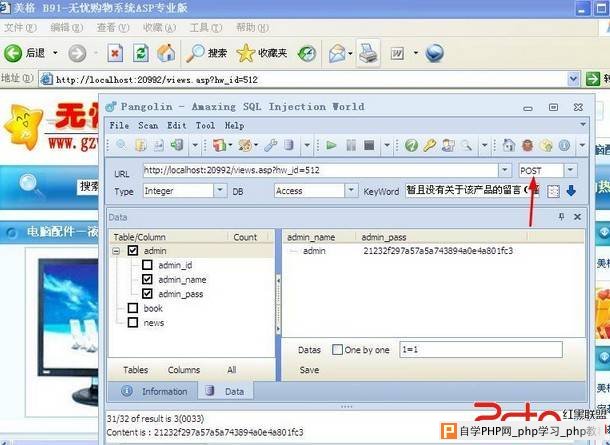Screen dimensions: 610x445
Task: Click the user accounts icon in Pangolin toolbar
Action: pyautogui.click(x=448, y=145)
